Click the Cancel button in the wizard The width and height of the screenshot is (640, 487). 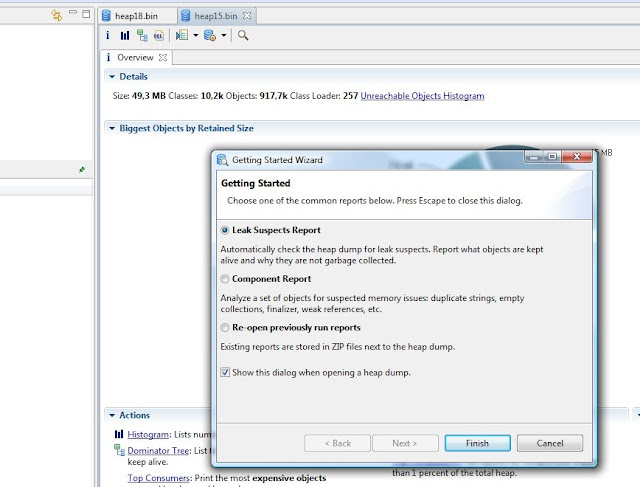(x=550, y=443)
